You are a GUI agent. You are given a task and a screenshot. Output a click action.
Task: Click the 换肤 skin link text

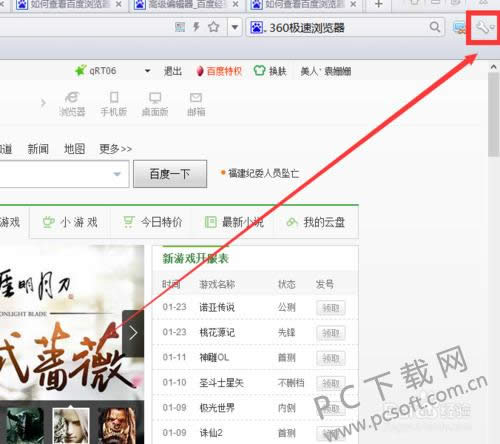tap(278, 71)
